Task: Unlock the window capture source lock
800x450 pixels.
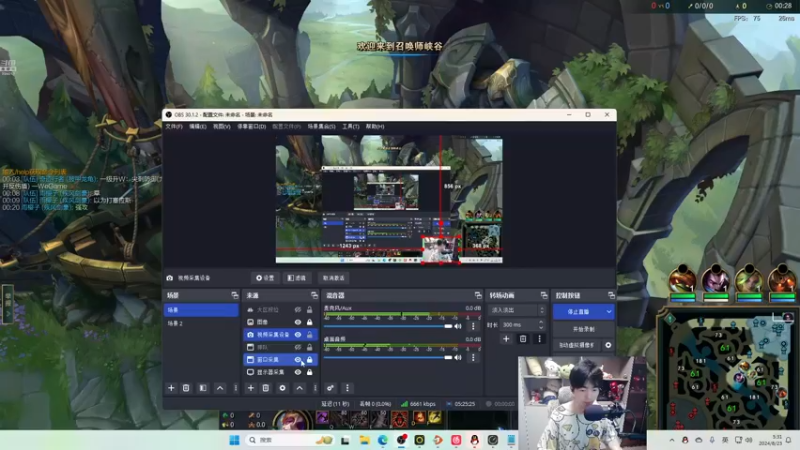Action: [x=310, y=360]
